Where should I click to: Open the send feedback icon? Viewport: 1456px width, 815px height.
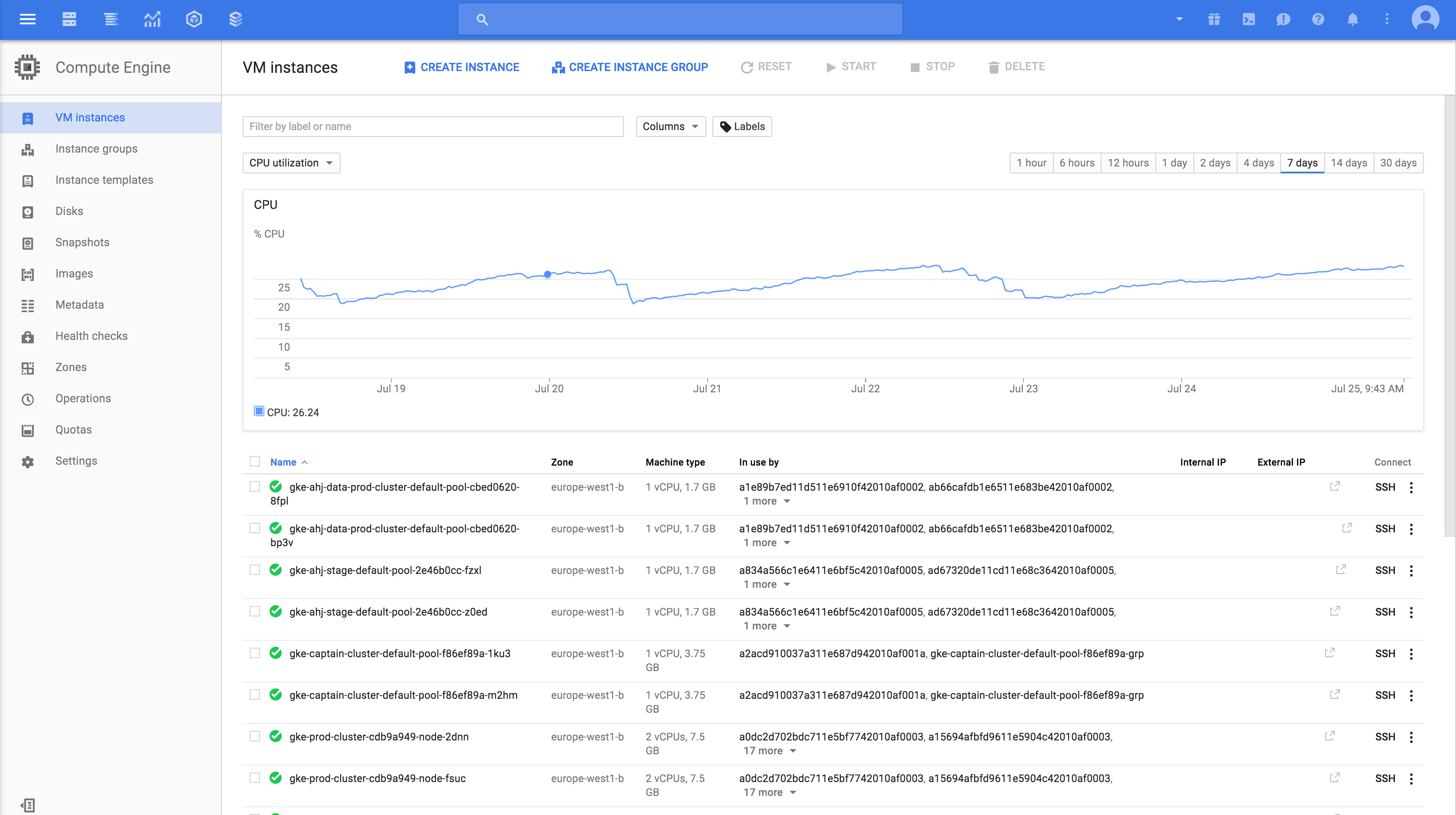(1283, 19)
